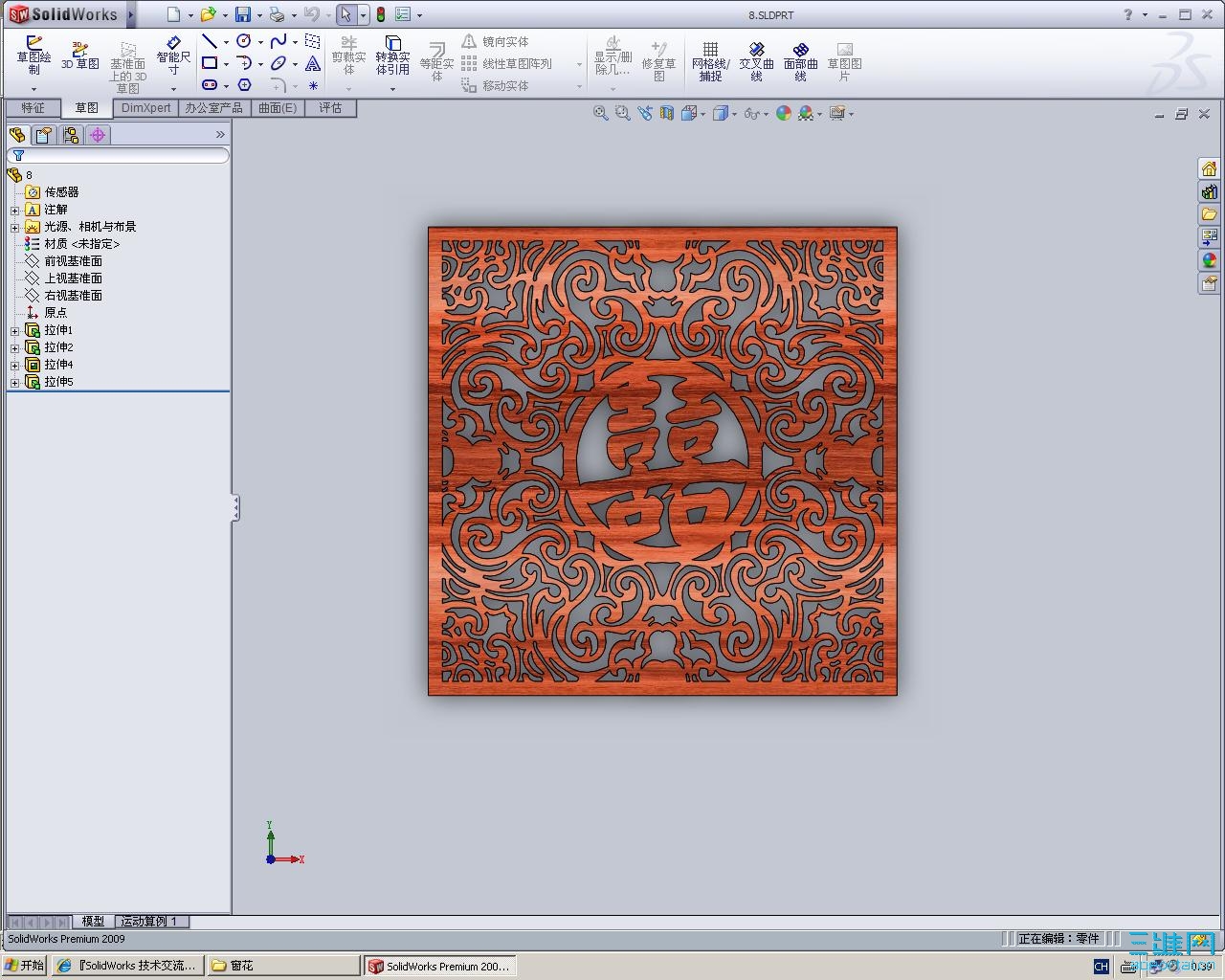Select the Line sketch tool
This screenshot has width=1225, height=980.
[x=210, y=41]
